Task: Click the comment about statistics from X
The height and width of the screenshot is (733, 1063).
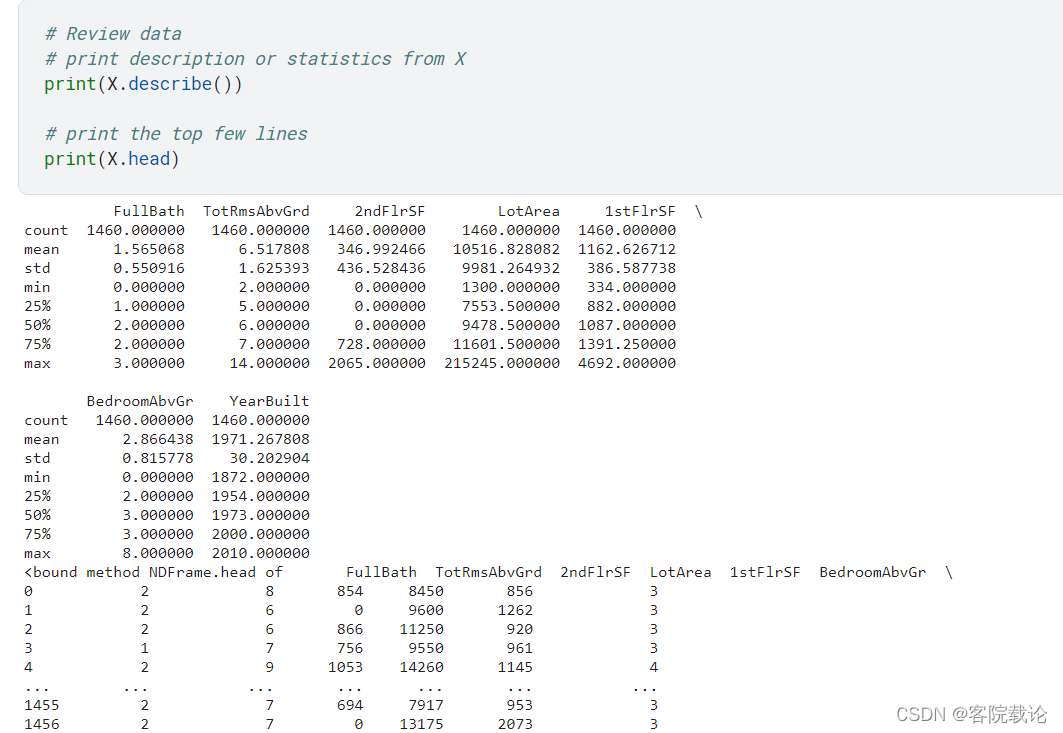Action: coord(255,59)
